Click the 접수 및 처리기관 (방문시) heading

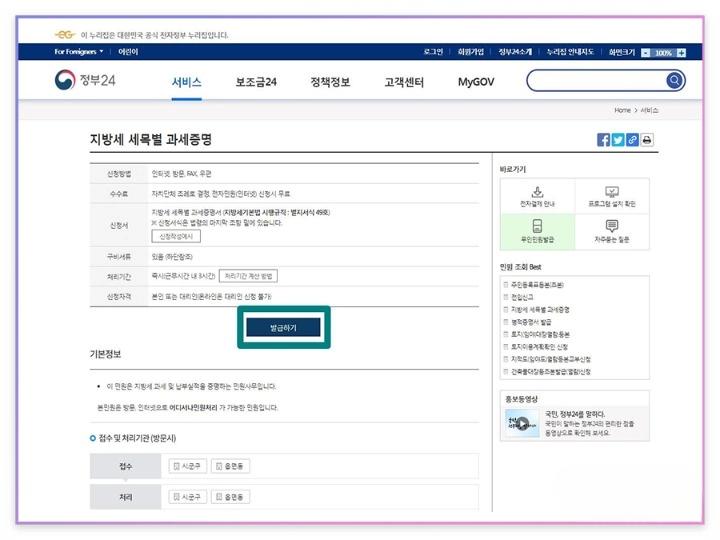(137, 438)
